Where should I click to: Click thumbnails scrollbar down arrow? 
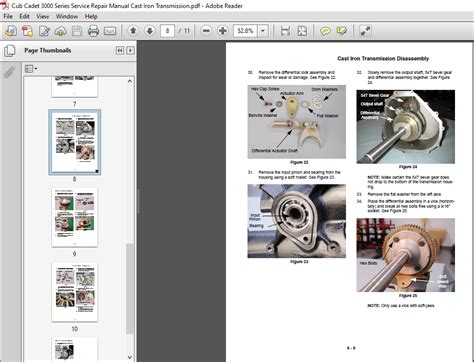130,357
